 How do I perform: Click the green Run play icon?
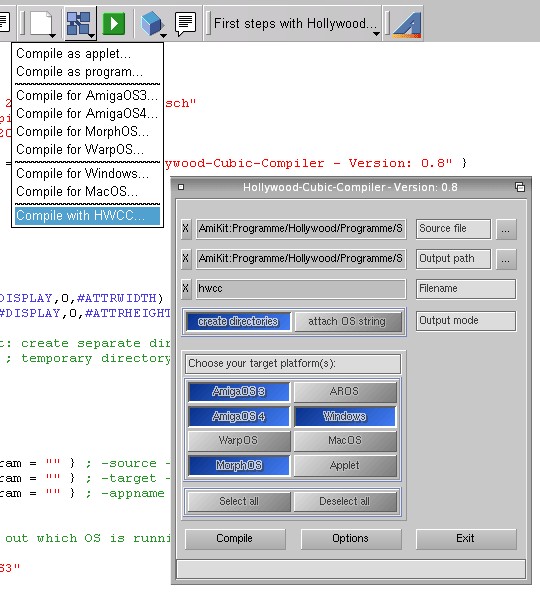point(113,24)
